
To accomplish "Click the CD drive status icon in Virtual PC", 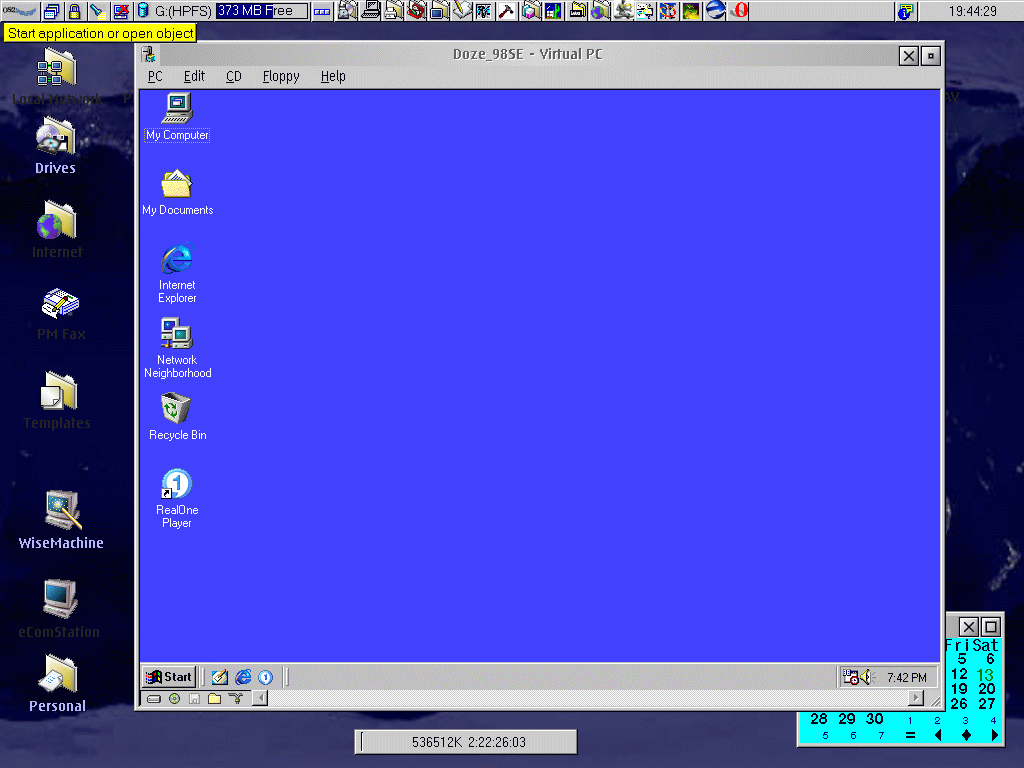I will click(174, 699).
